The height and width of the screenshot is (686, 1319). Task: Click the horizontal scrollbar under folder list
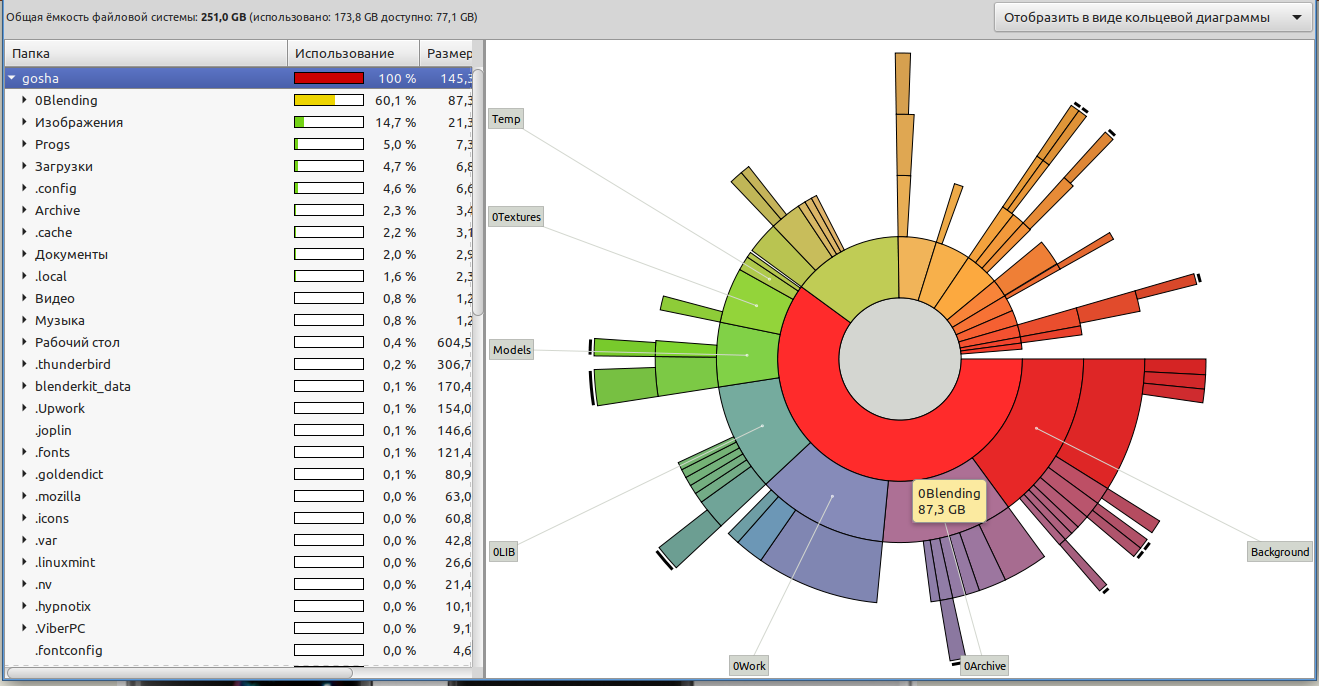point(180,673)
